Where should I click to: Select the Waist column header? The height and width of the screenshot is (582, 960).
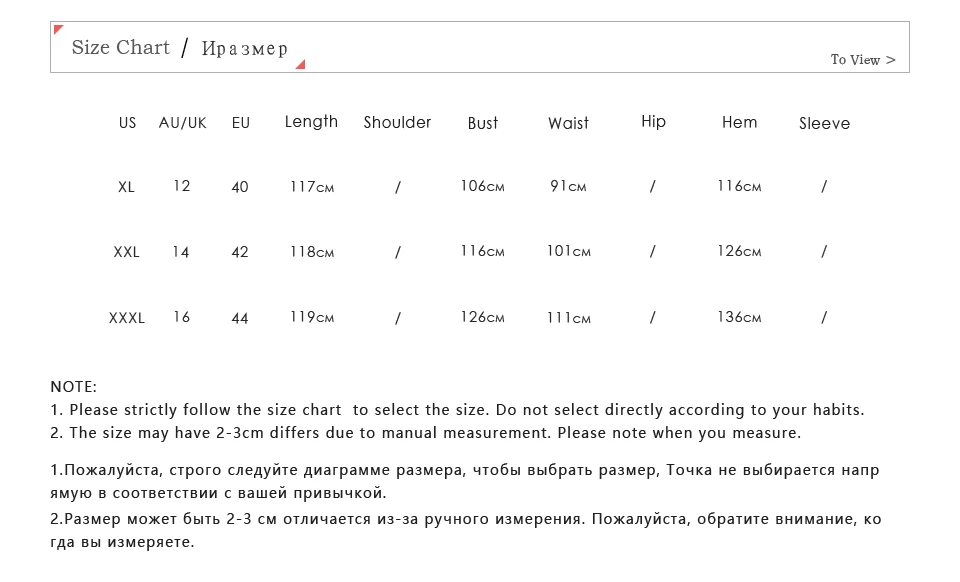(568, 123)
